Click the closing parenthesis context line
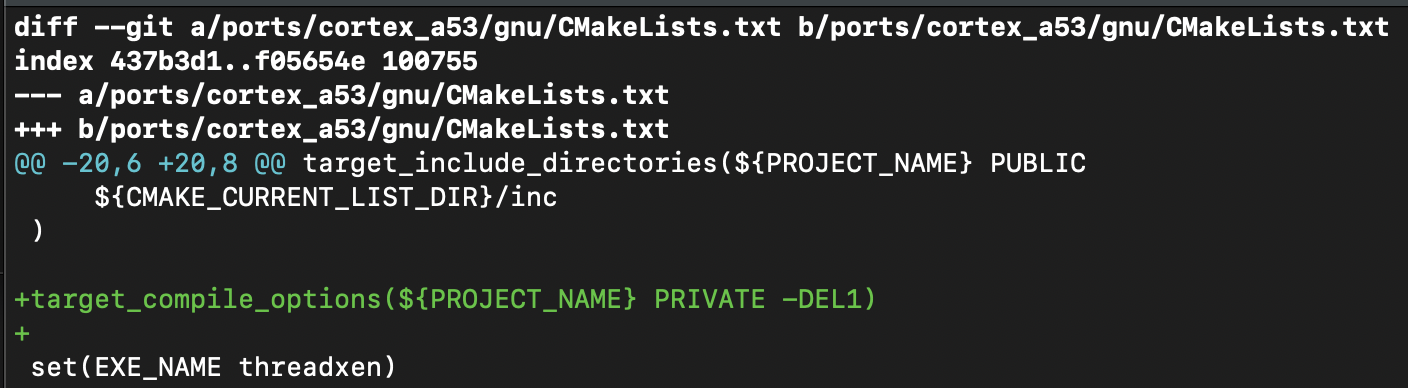1408x388 pixels. [37, 232]
